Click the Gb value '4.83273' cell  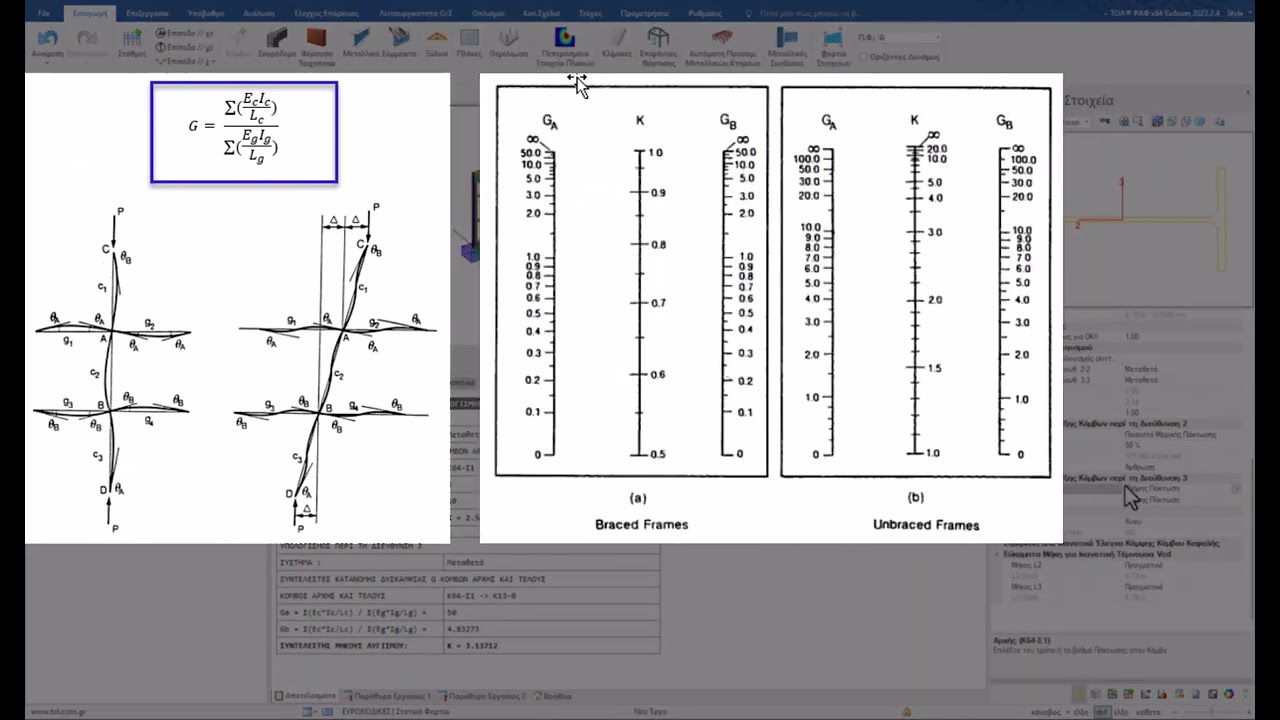tap(552, 629)
